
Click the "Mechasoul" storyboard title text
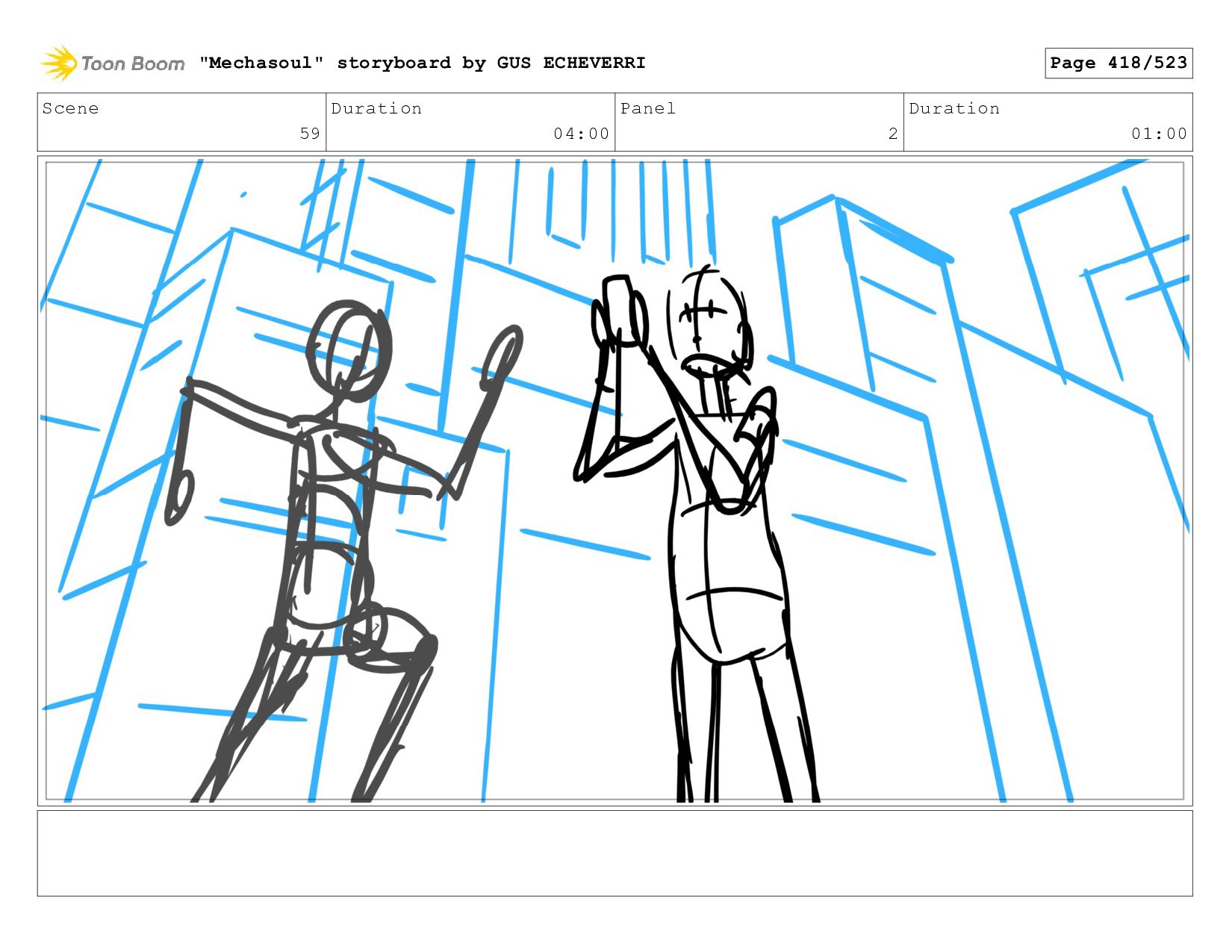tap(423, 63)
